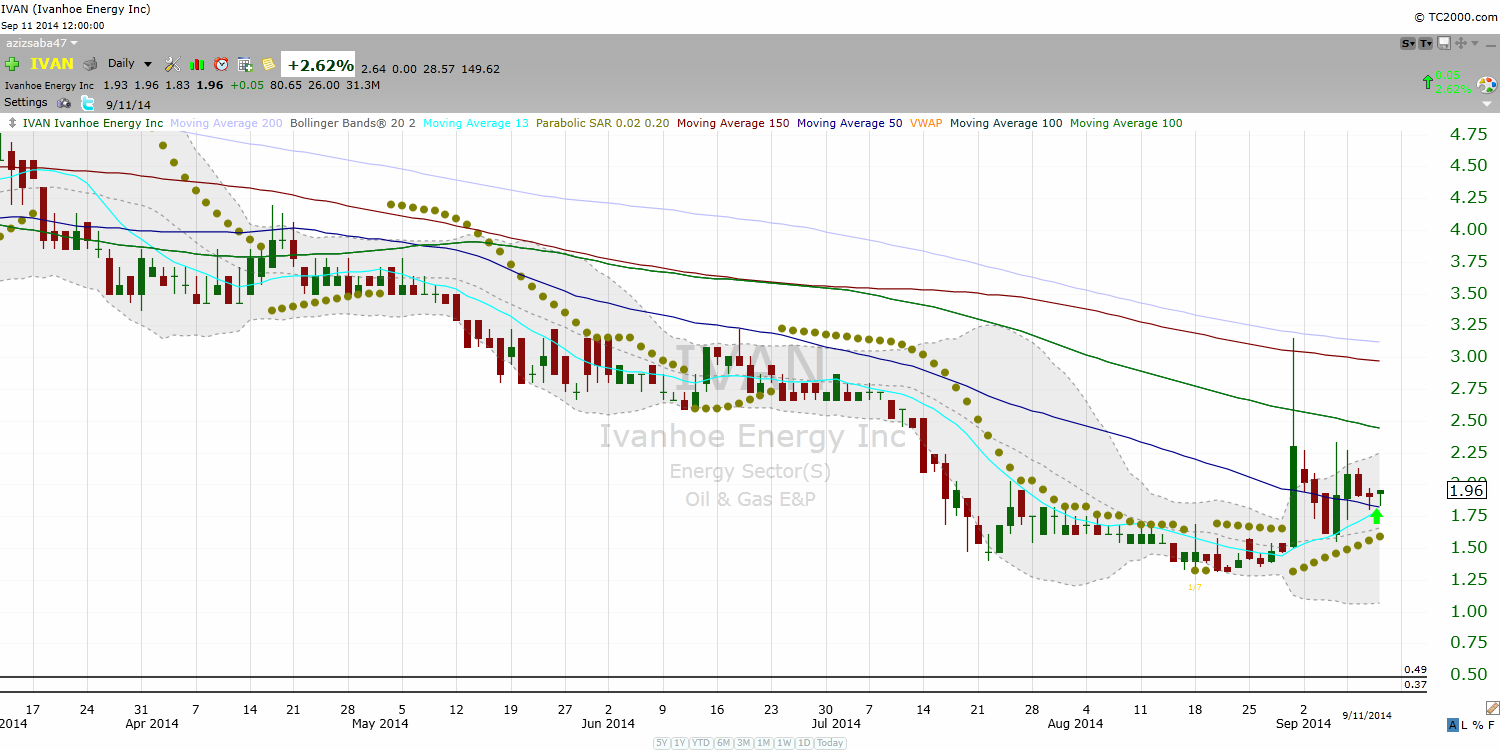Expand the white arrow below the palette
Viewport: 1500px width, 750px height.
pos(1489,104)
